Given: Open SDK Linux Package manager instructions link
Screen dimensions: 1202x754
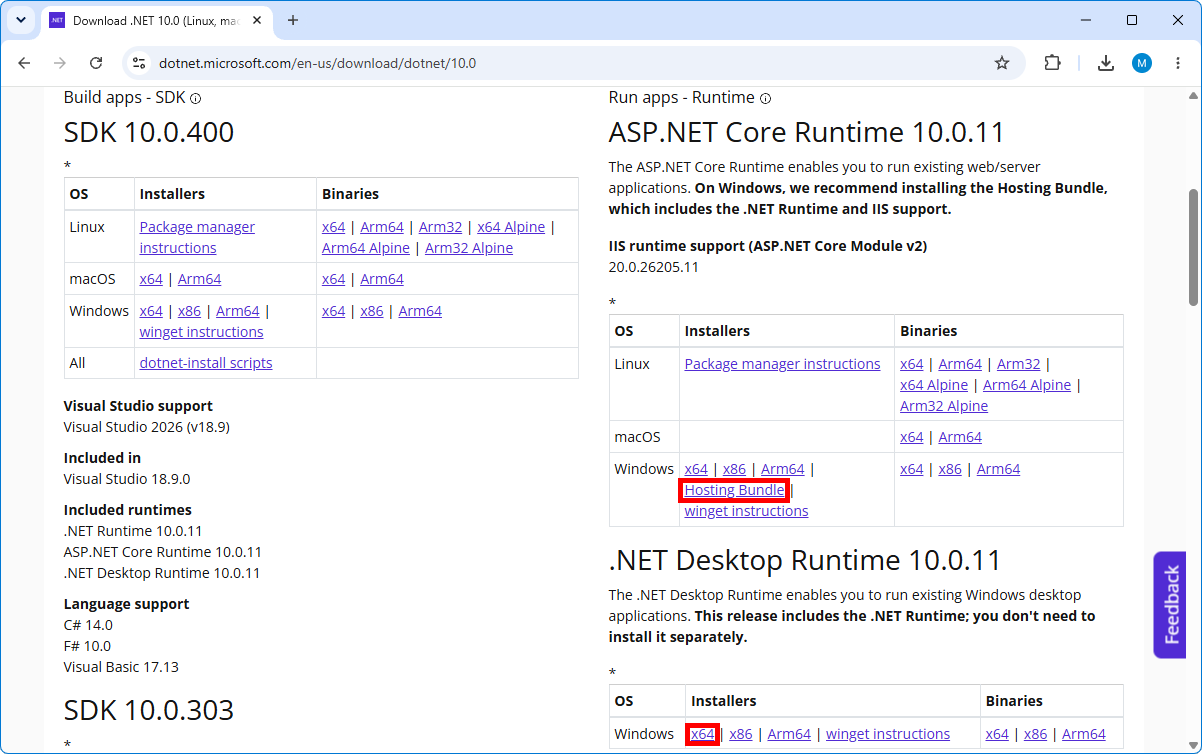Looking at the screenshot, I should tap(197, 237).
